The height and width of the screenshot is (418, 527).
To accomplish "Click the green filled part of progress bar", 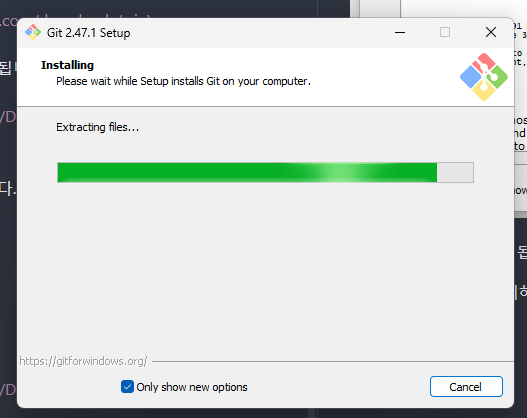I will click(247, 172).
